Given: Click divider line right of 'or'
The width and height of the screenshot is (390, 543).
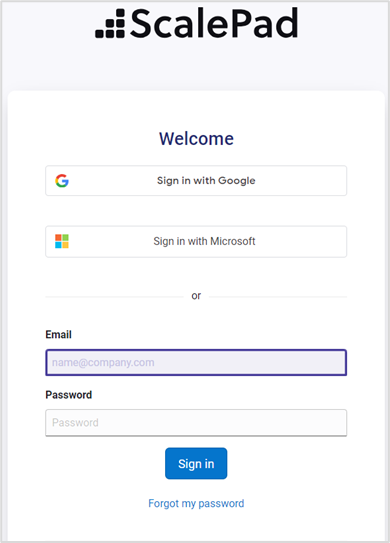Looking at the screenshot, I should coord(278,297).
